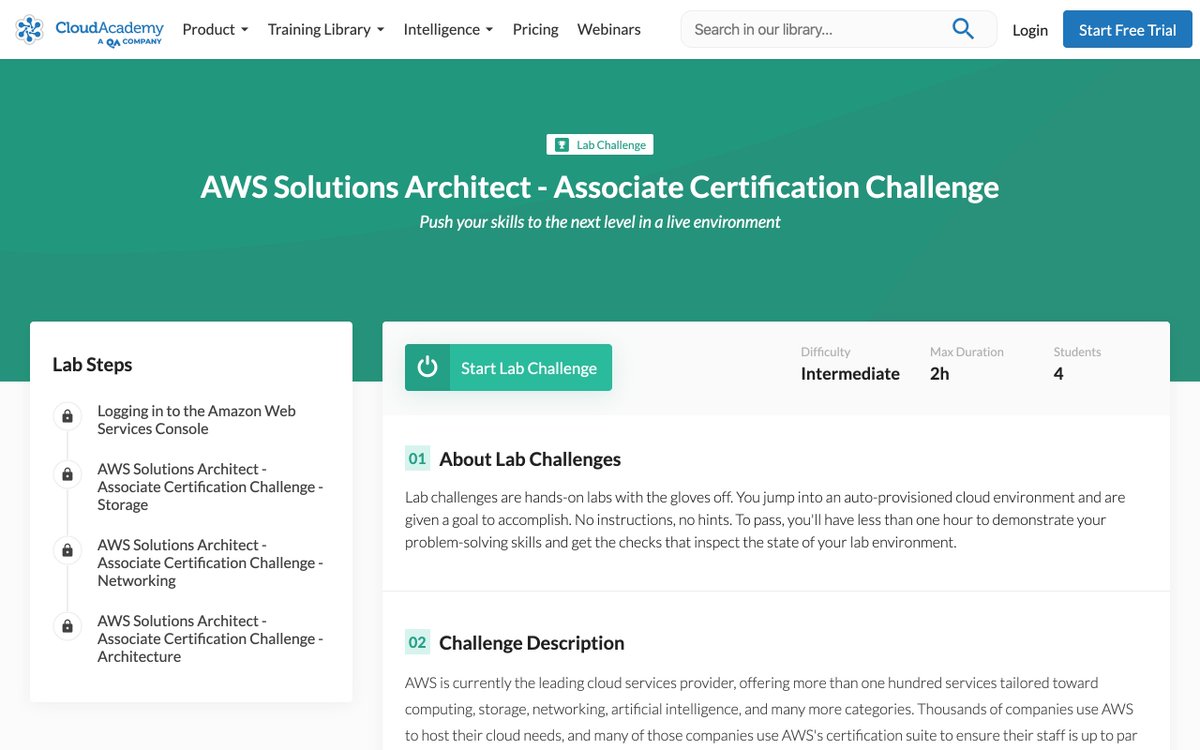The height and width of the screenshot is (750, 1200).
Task: Click the Max Duration label
Action: [x=967, y=352]
